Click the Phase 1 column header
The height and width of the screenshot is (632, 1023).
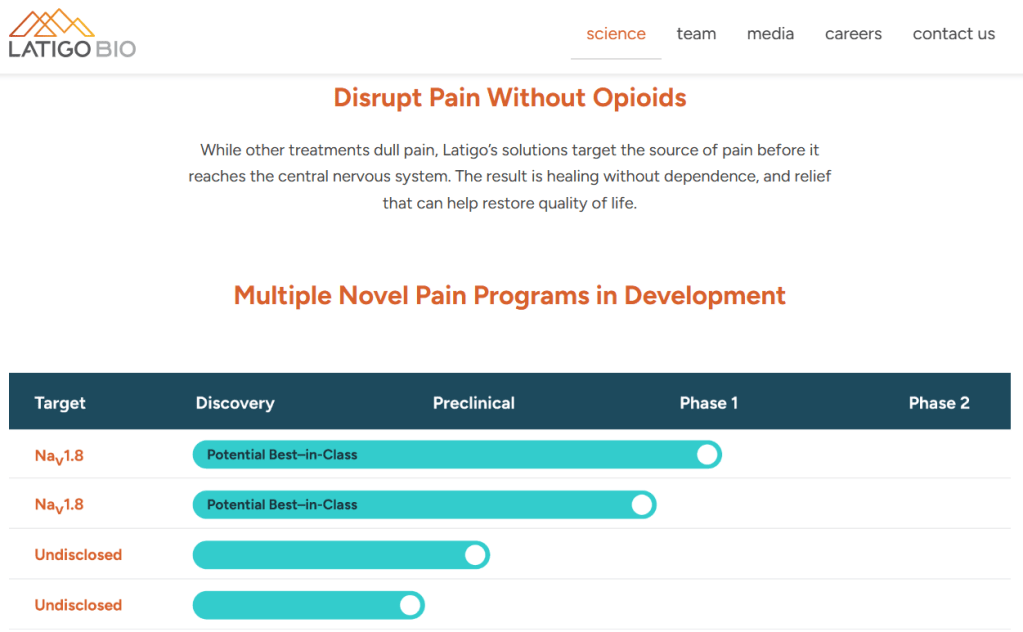point(709,403)
